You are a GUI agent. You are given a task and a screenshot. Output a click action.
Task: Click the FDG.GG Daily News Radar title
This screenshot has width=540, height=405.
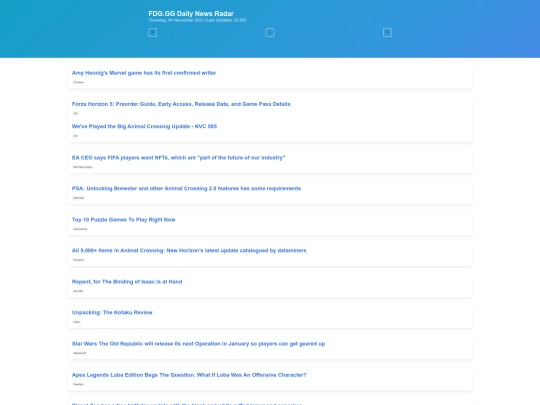[x=191, y=13]
